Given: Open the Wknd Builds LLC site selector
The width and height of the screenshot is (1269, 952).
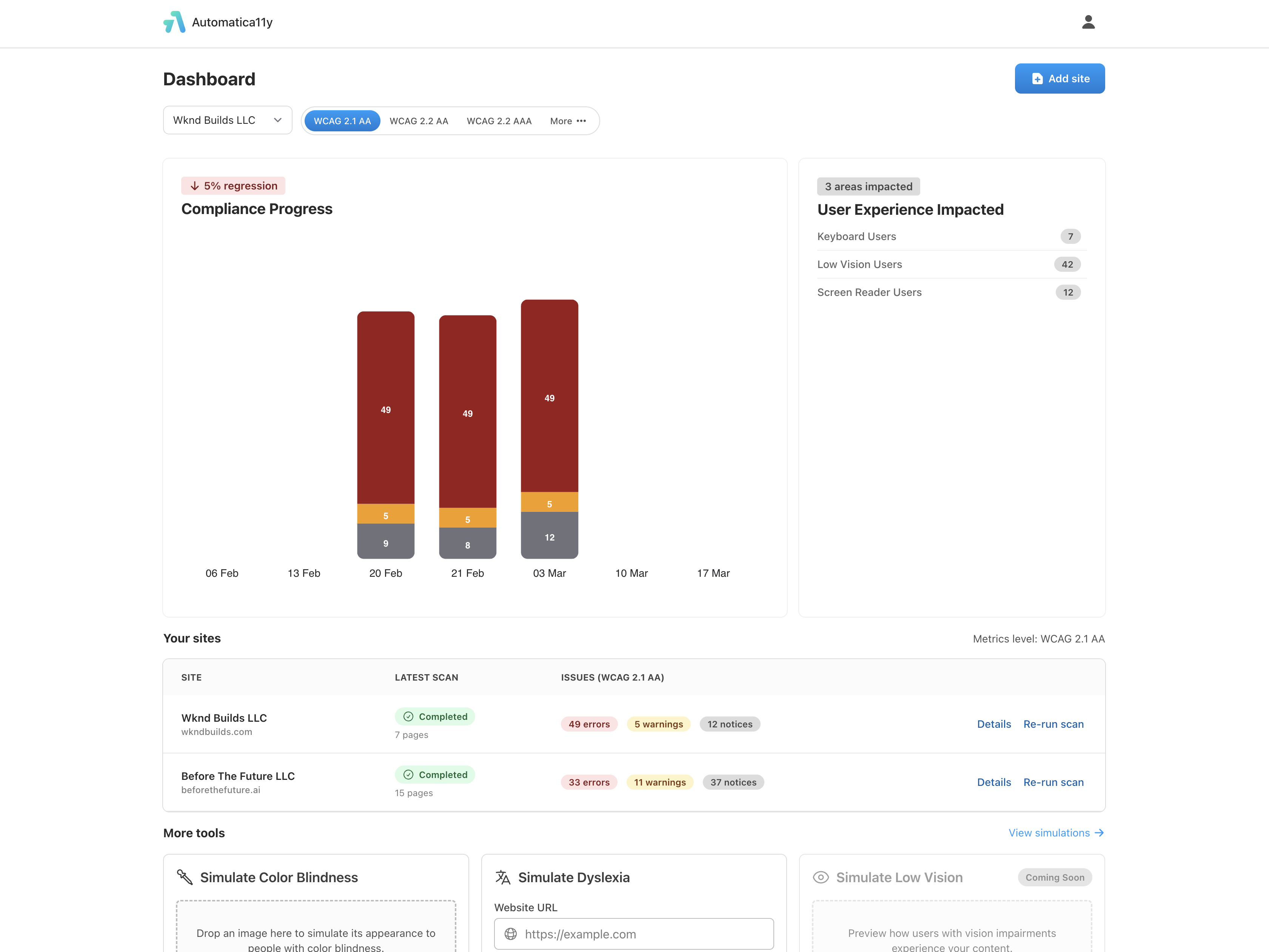Looking at the screenshot, I should pyautogui.click(x=227, y=120).
